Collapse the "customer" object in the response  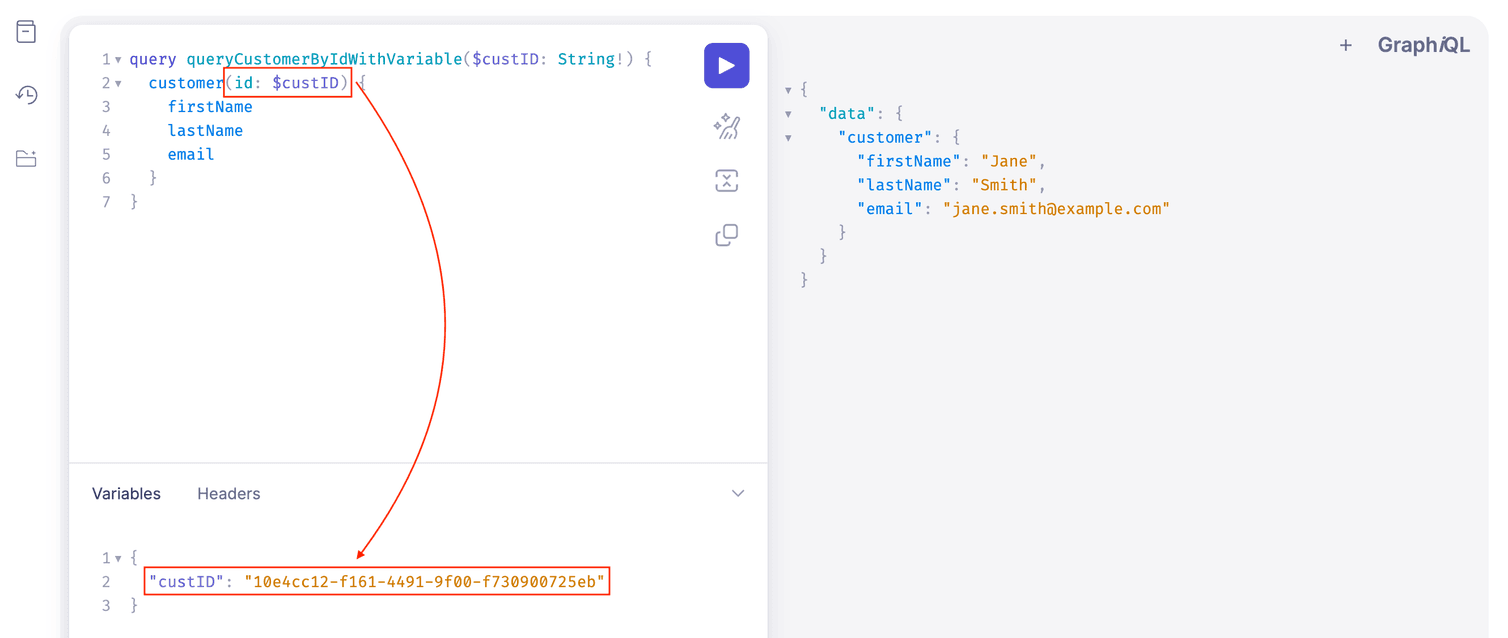coord(789,137)
